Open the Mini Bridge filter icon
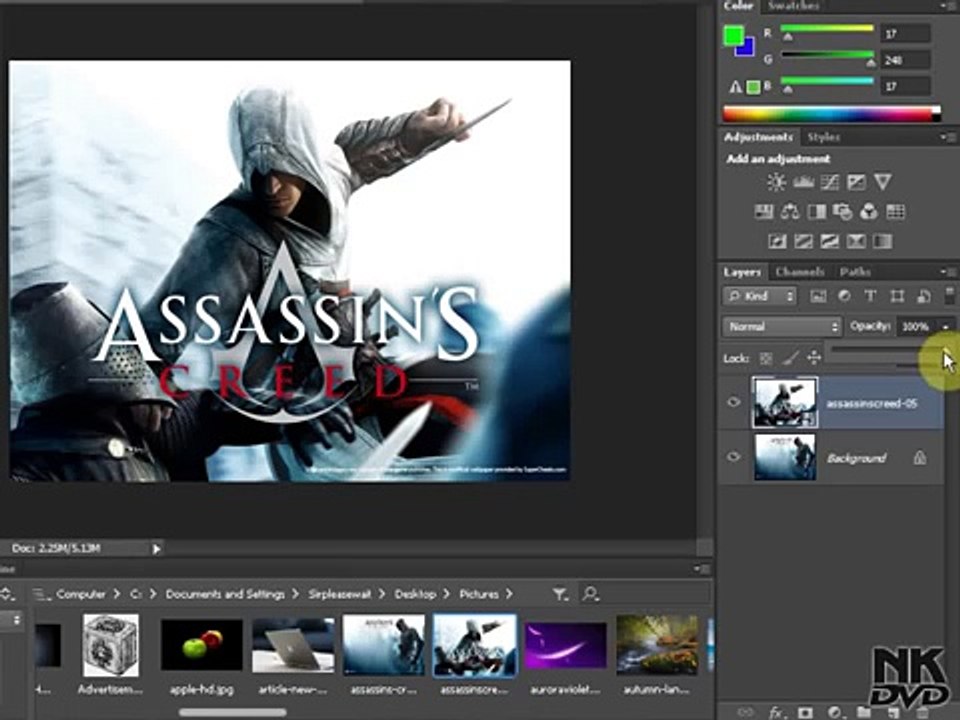This screenshot has height=720, width=960. pos(560,594)
